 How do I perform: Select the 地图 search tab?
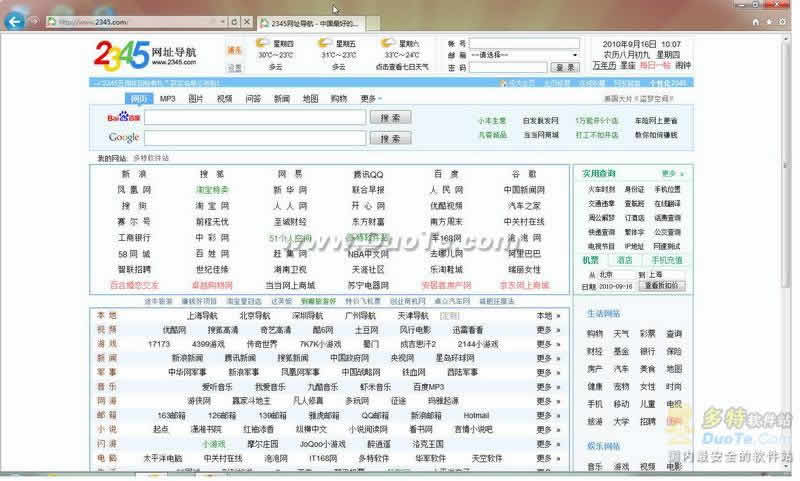[x=310, y=98]
